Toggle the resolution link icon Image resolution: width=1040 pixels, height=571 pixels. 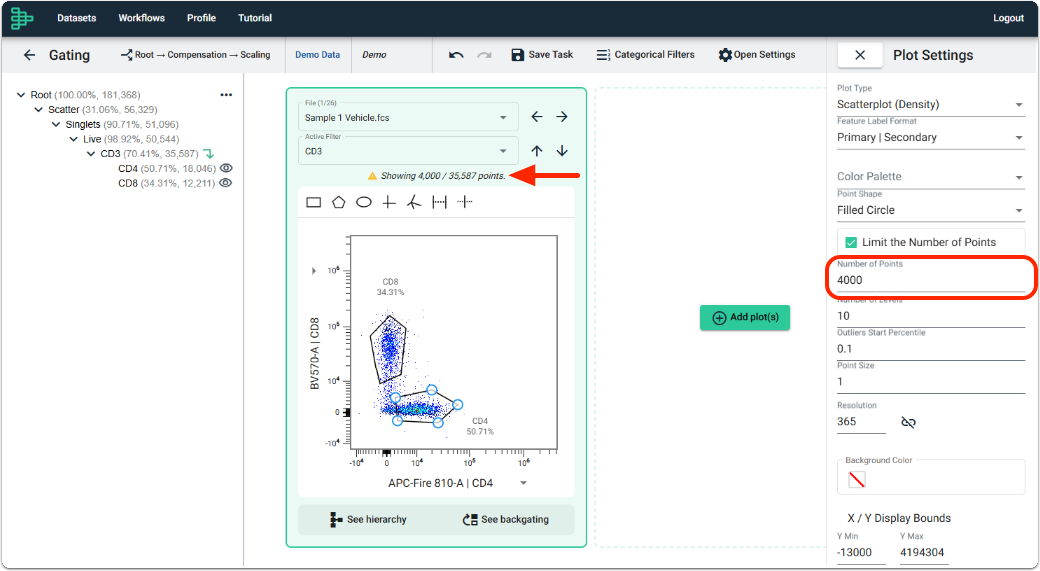tap(908, 422)
